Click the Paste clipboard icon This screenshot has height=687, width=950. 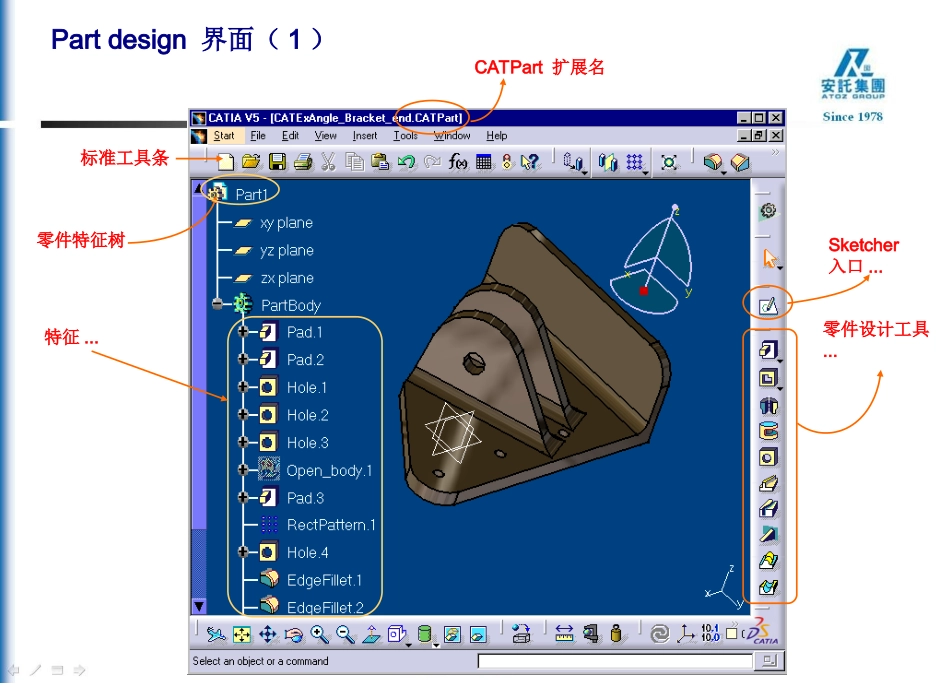(x=380, y=162)
